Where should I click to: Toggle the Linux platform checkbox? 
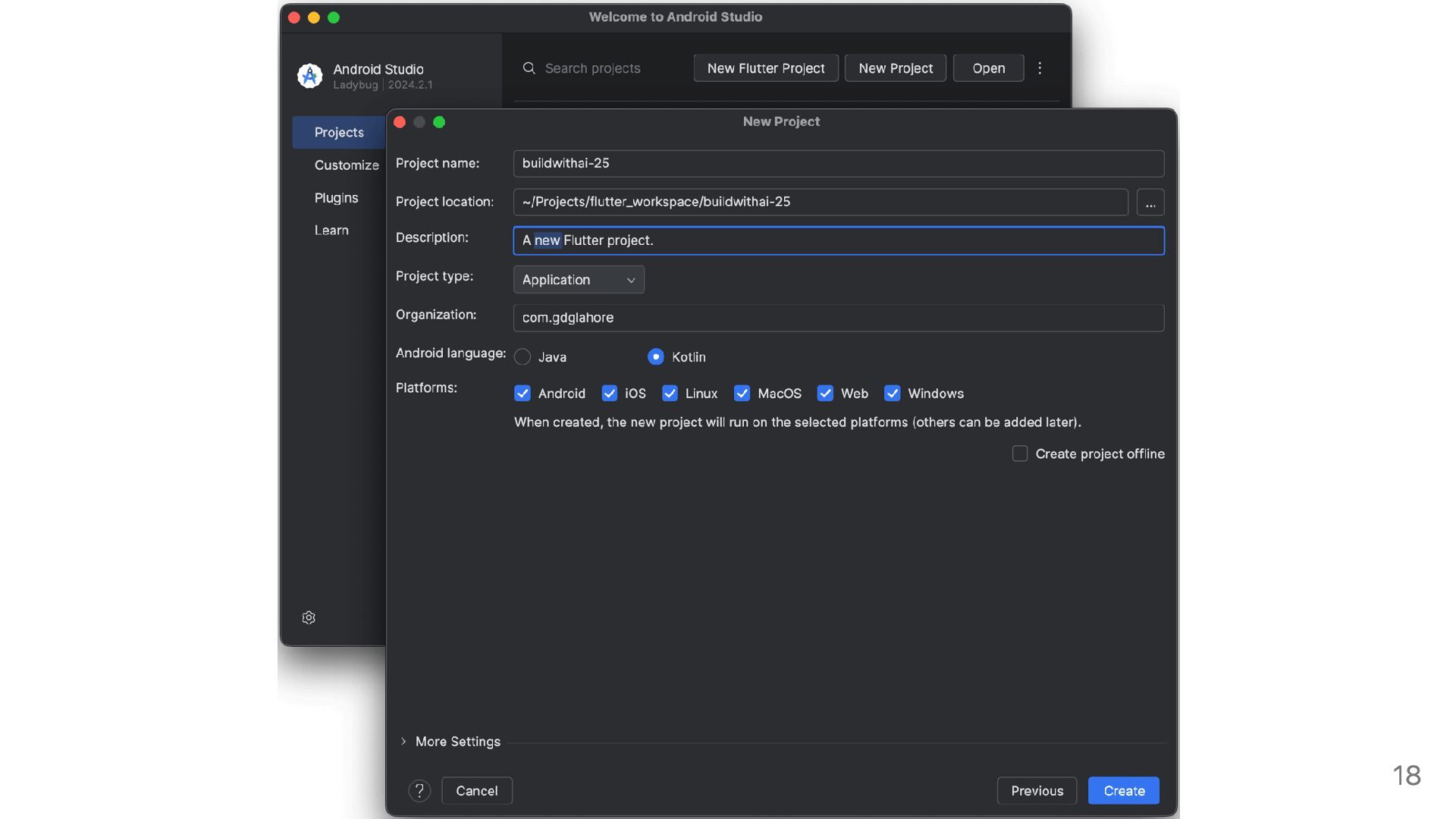670,394
